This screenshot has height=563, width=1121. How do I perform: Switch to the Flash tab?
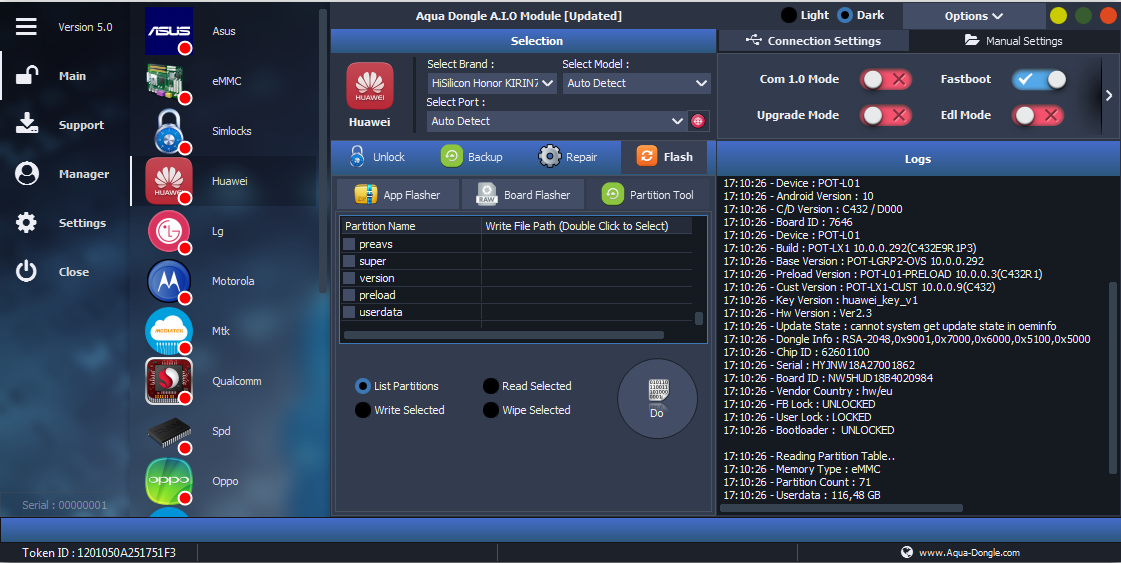coord(664,157)
